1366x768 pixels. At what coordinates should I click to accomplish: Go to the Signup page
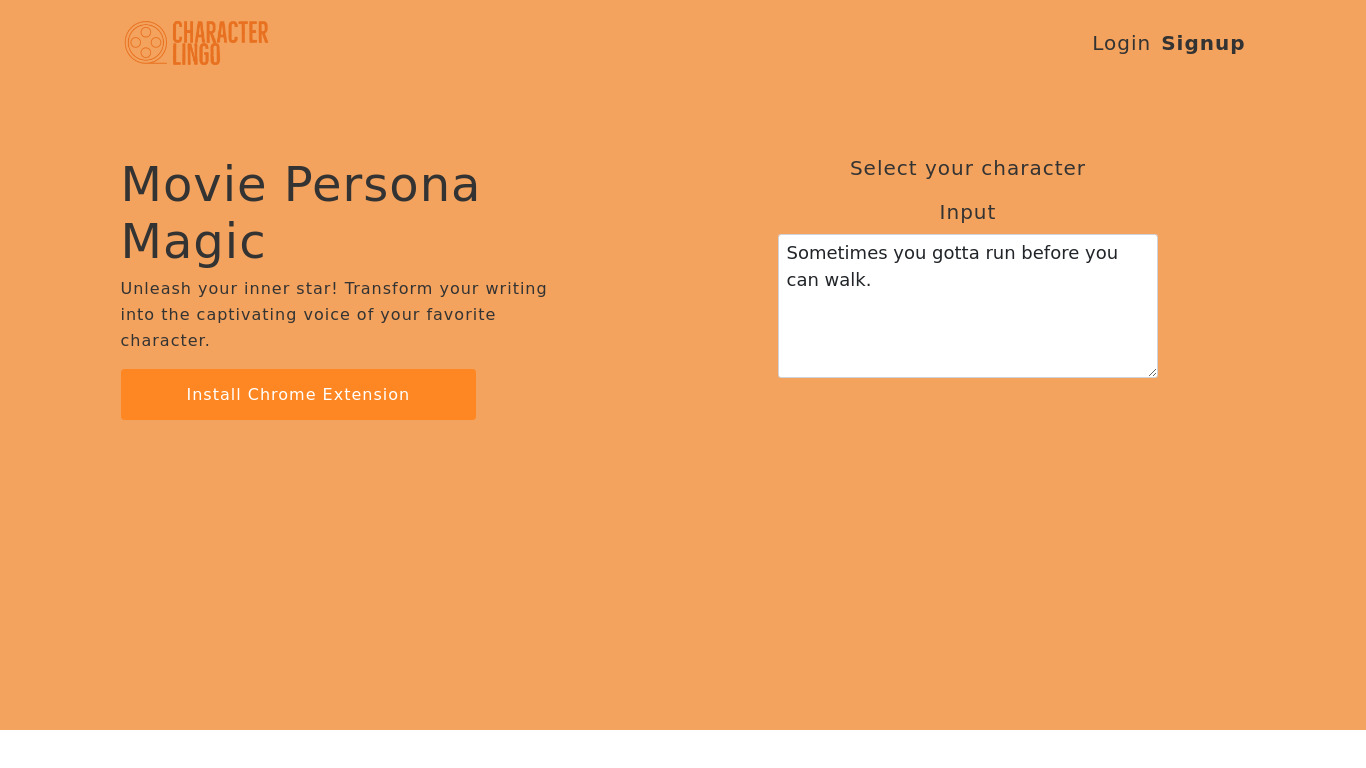(x=1203, y=43)
